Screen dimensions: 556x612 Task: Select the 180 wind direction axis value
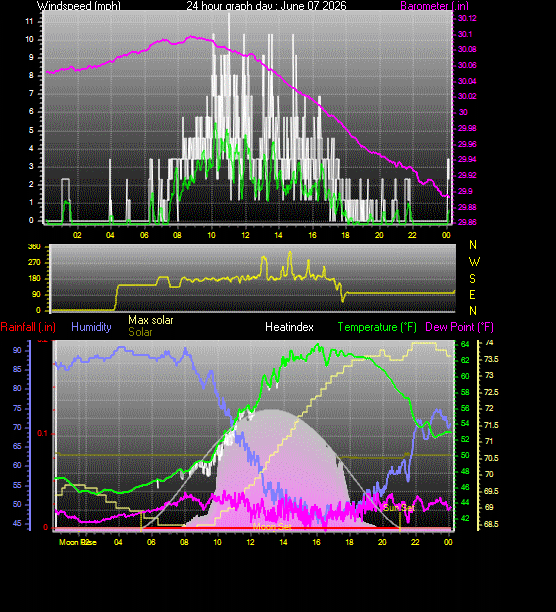[34, 278]
